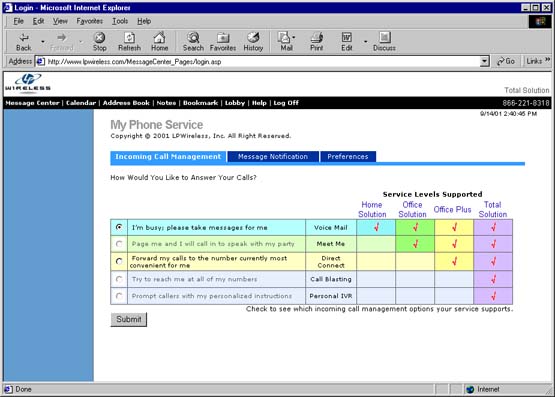The image size is (555, 397).
Task: Print the page with Print icon
Action: pyautogui.click(x=316, y=41)
